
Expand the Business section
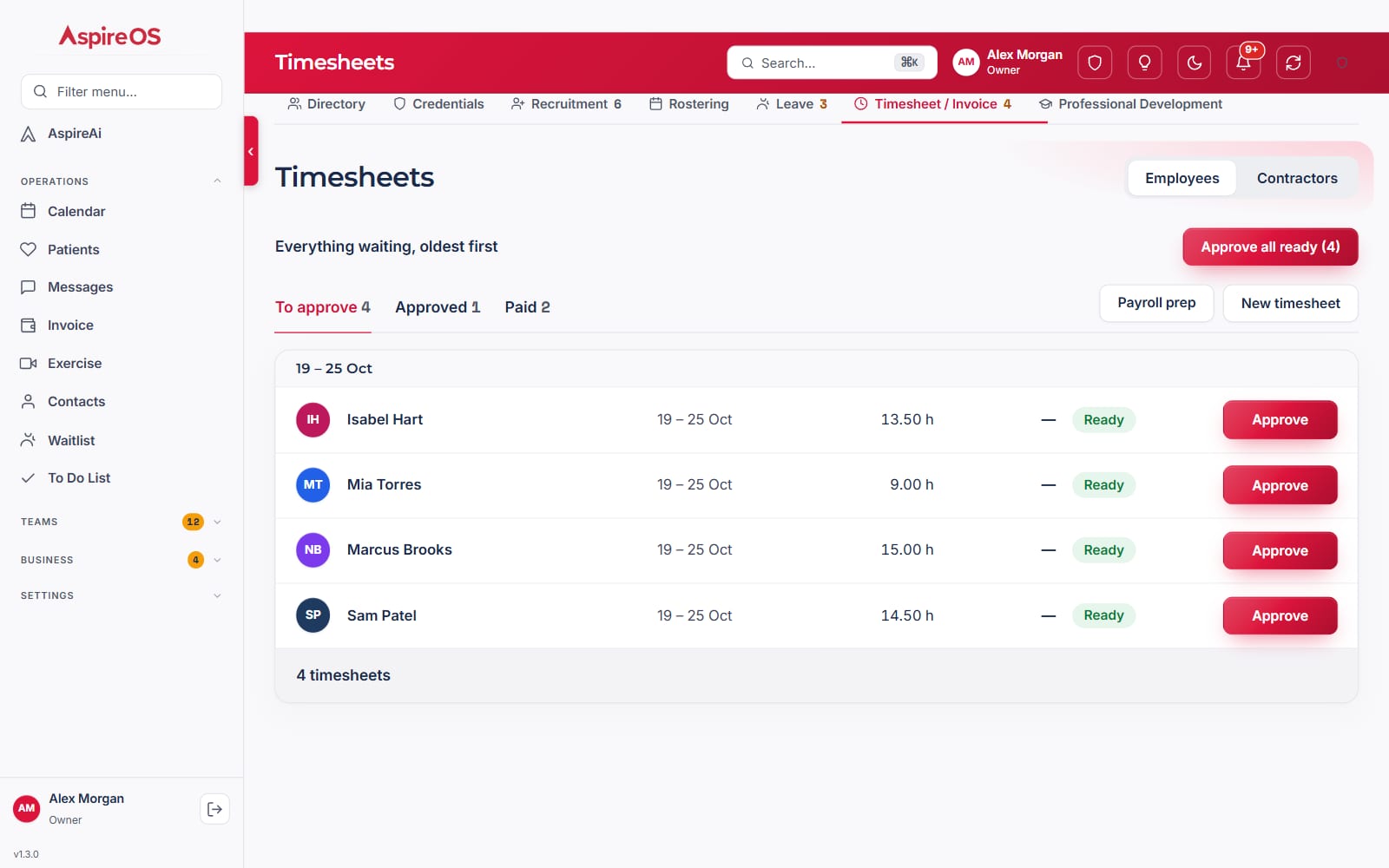122,560
